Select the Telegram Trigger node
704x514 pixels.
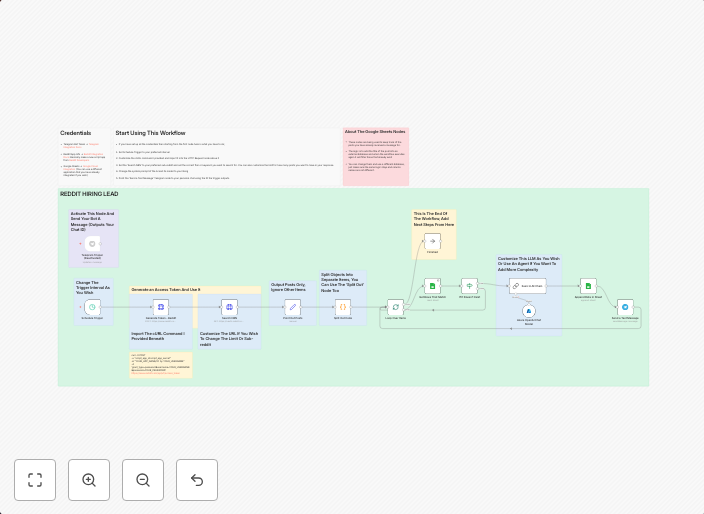click(x=92, y=243)
